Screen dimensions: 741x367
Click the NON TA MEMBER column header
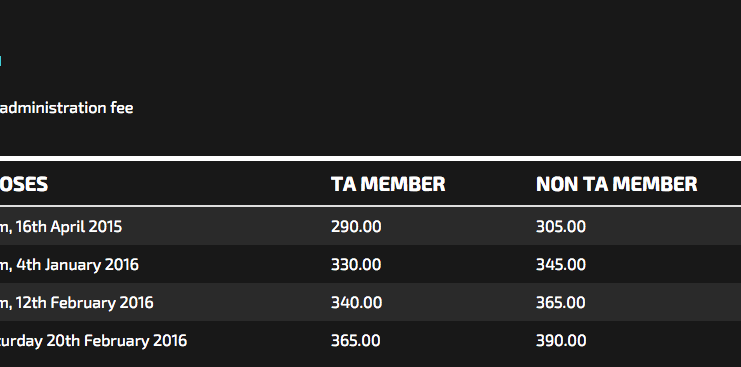617,184
